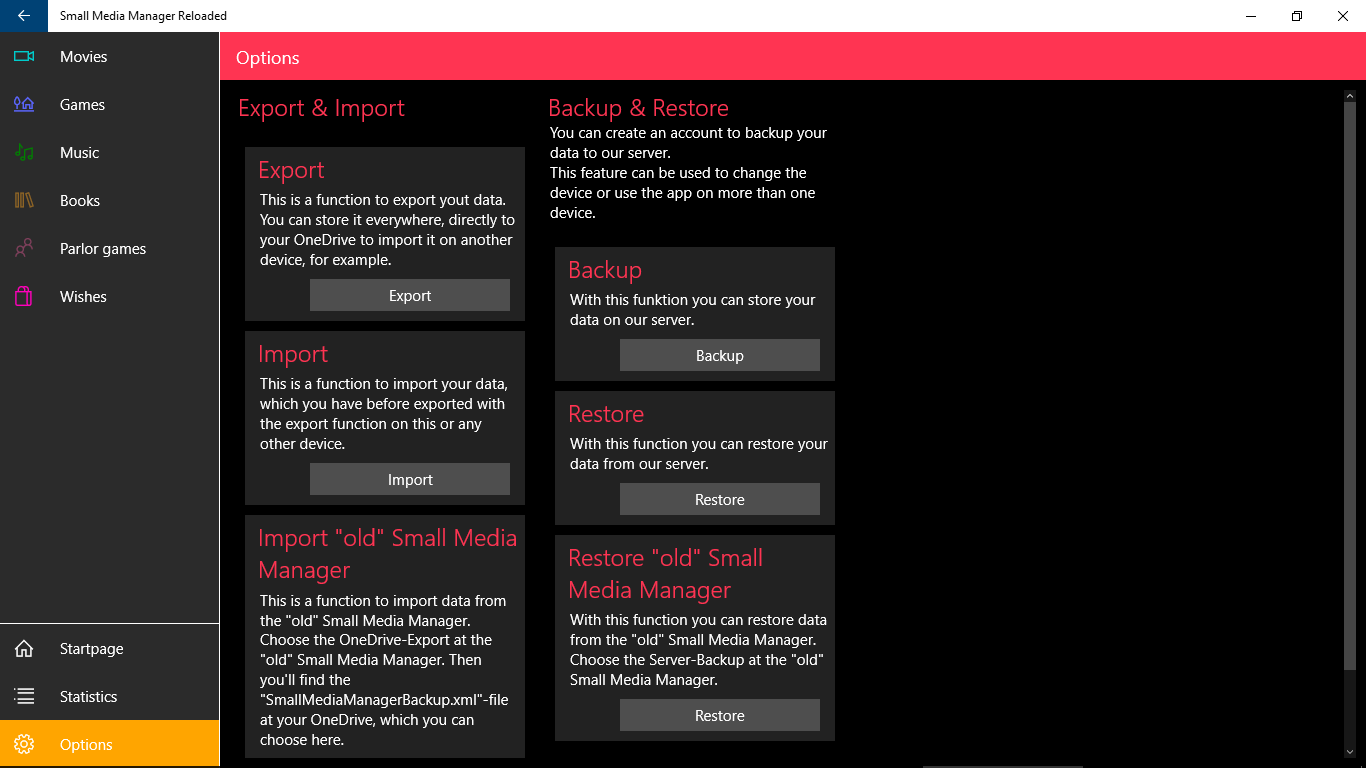
Task: Click the Options title in red header
Action: [267, 58]
